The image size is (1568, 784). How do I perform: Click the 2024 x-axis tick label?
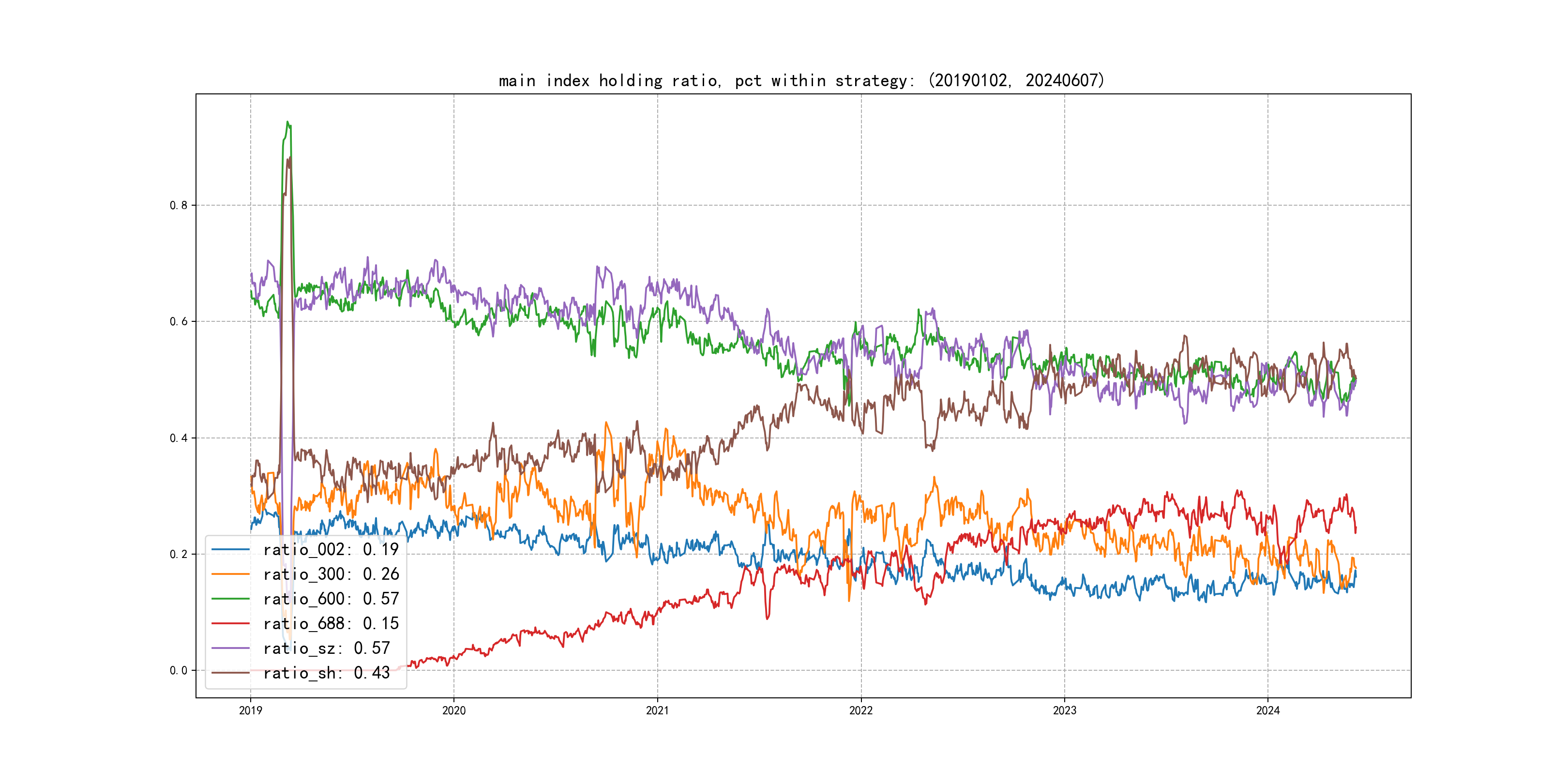[x=1268, y=710]
